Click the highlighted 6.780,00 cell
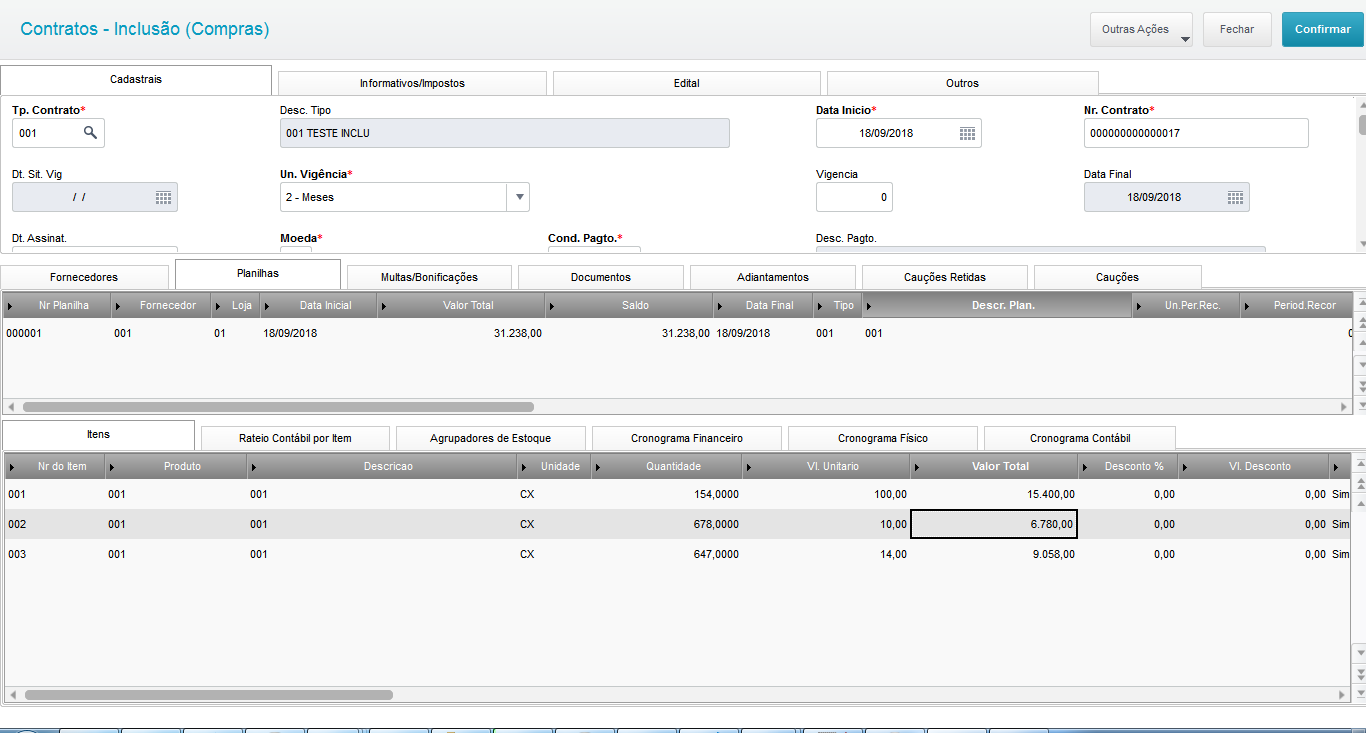Viewport: 1366px width, 733px height. 994,524
